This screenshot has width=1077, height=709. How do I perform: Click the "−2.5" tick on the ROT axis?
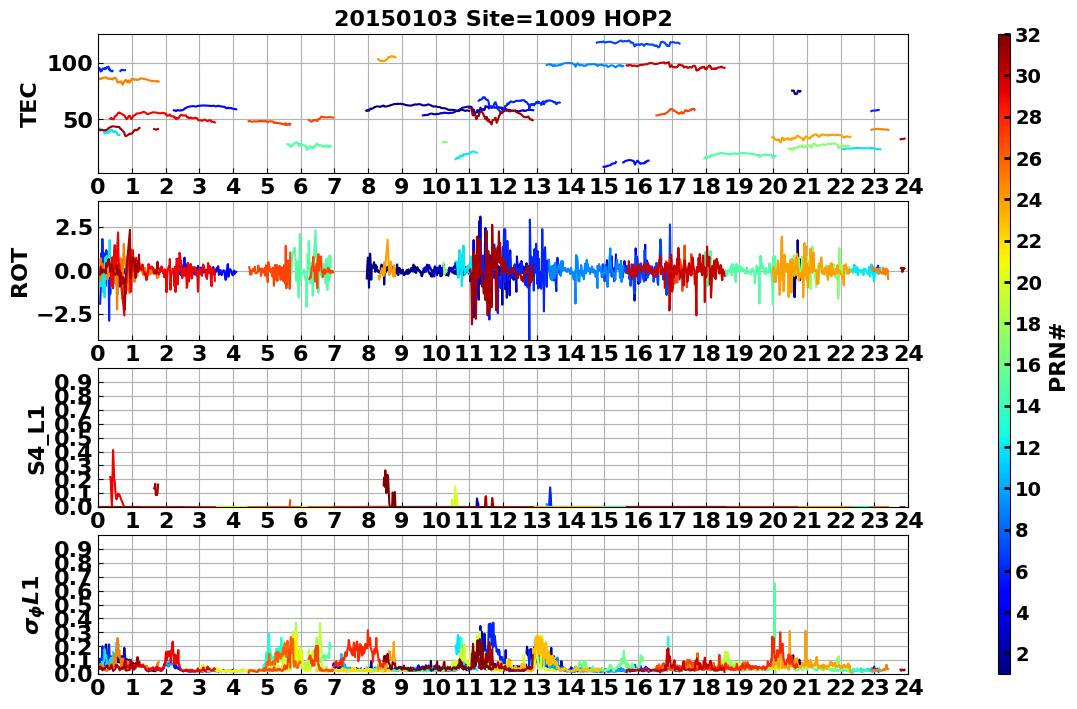(65, 315)
